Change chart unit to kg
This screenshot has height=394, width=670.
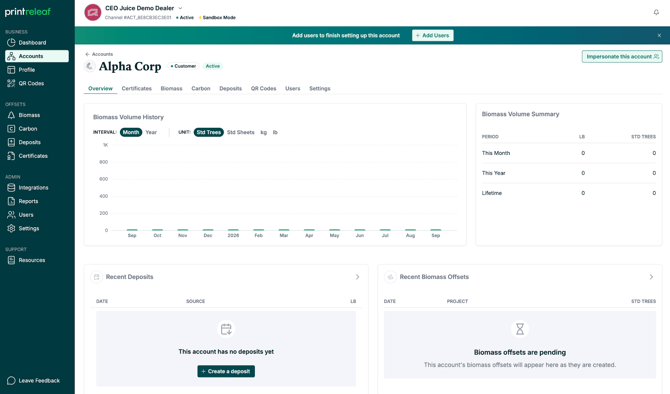tap(264, 132)
